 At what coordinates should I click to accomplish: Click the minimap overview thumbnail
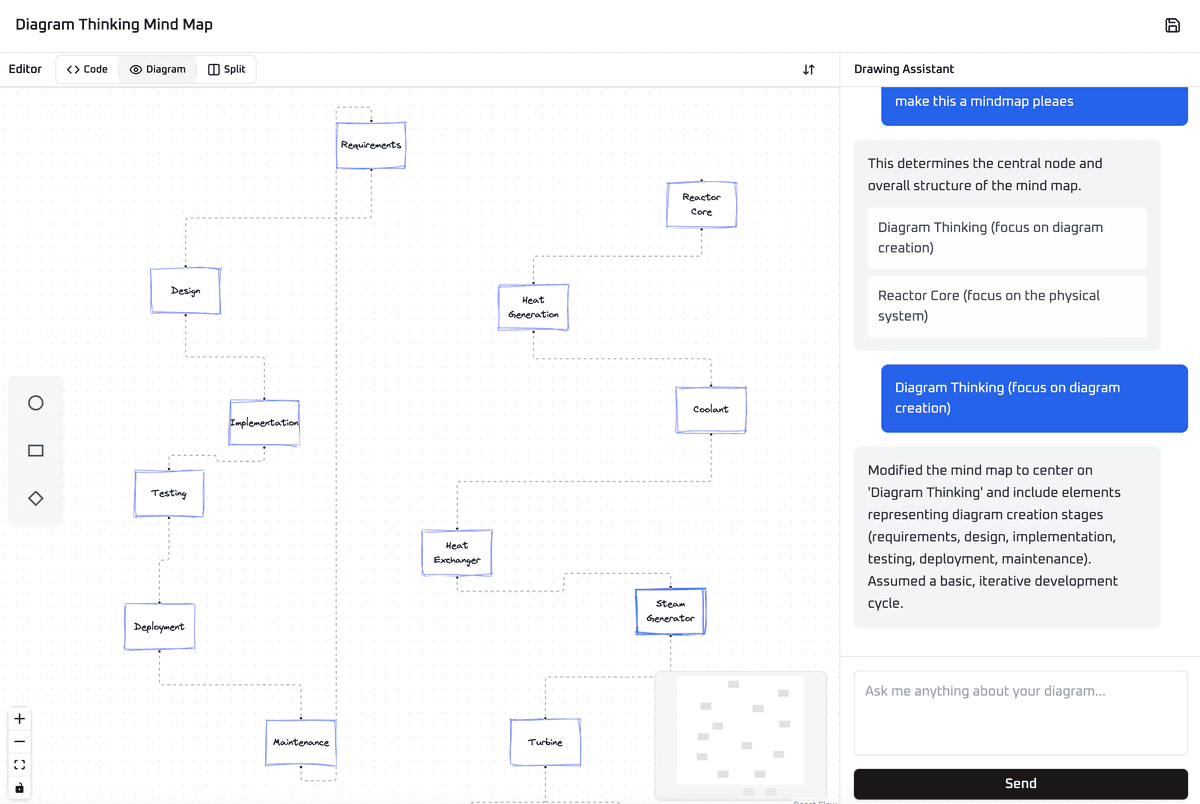point(740,735)
